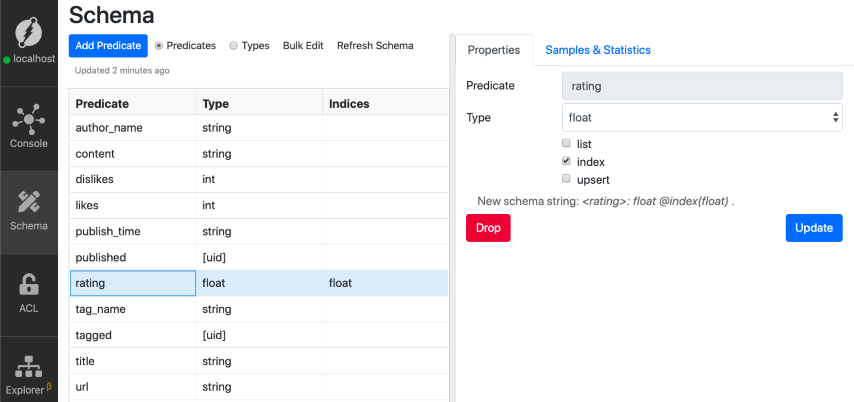Click the [uid] type cell for tagged
The width and height of the screenshot is (854, 402).
click(x=259, y=335)
